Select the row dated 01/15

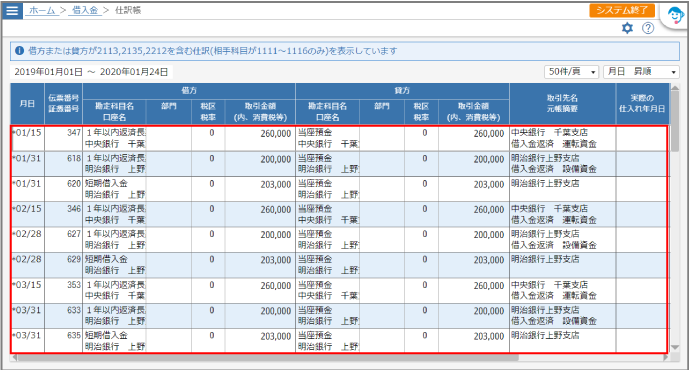click(x=339, y=138)
